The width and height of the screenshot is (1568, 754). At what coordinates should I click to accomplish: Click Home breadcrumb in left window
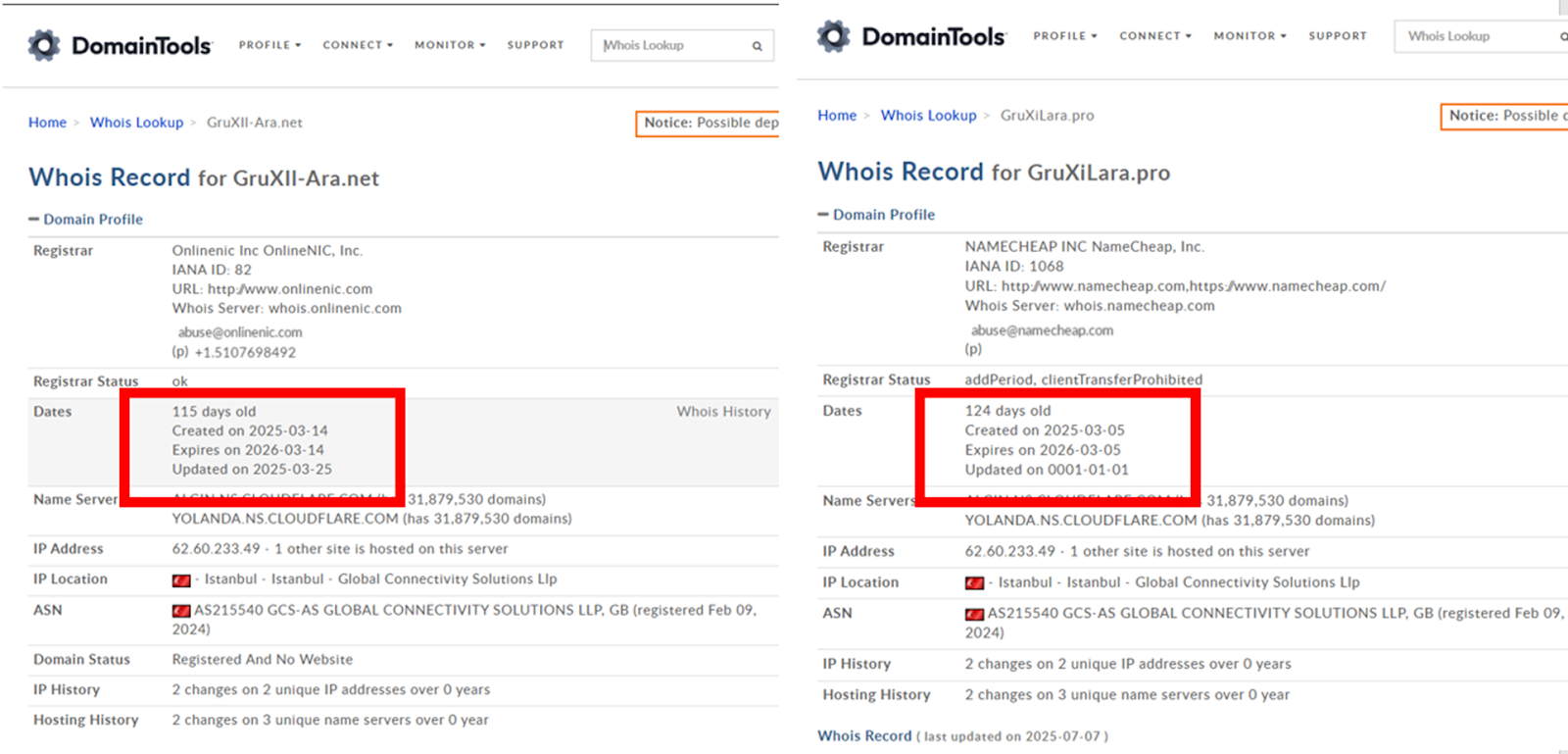point(47,123)
